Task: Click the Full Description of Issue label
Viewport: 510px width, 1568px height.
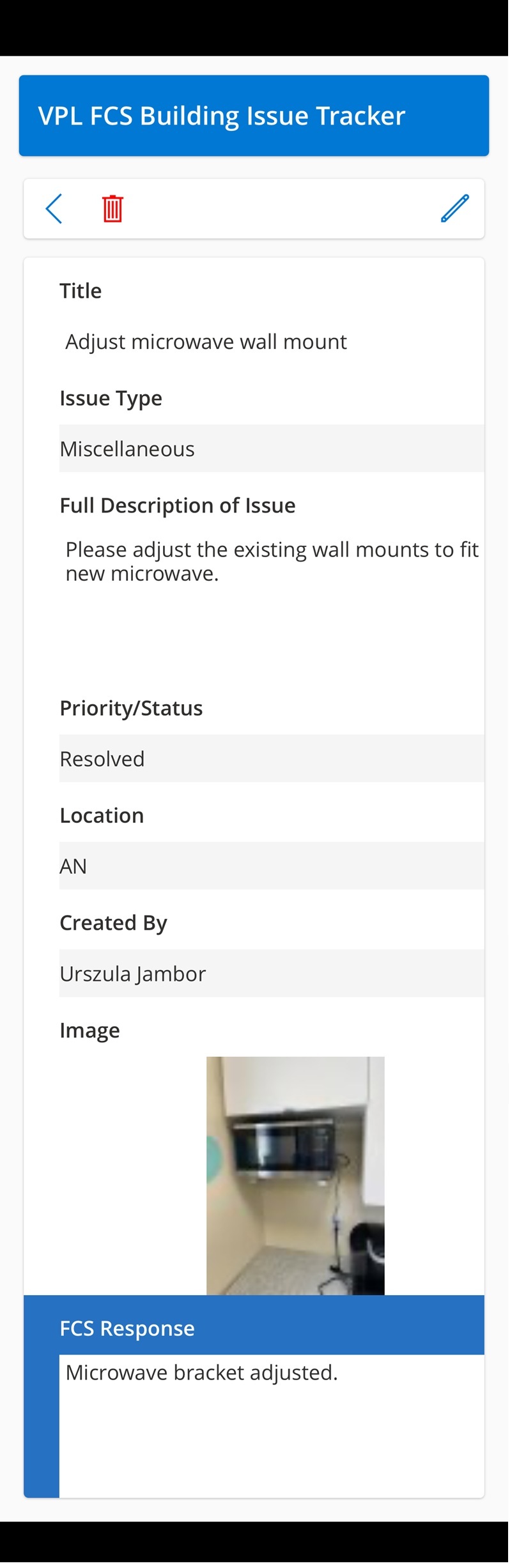Action: click(178, 506)
